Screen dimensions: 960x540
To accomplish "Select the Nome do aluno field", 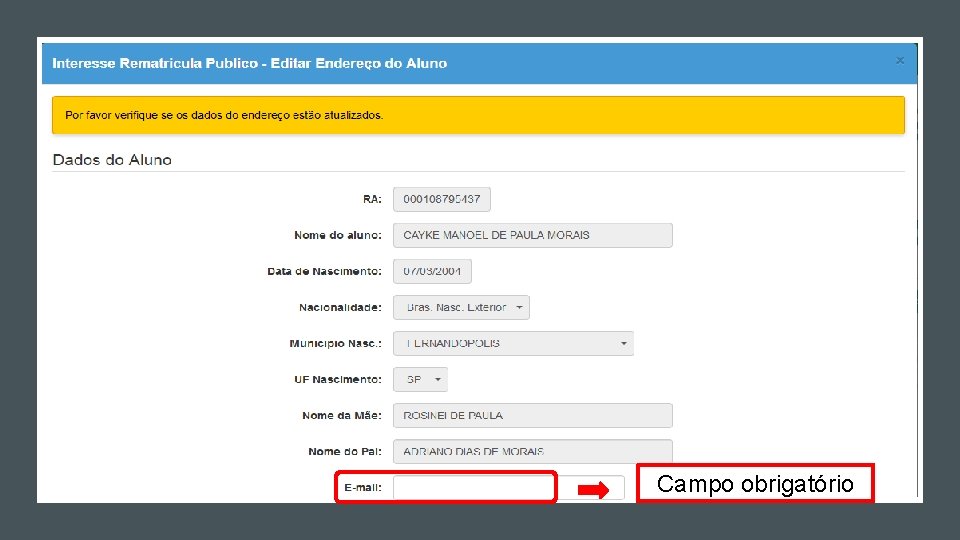I will [x=533, y=235].
